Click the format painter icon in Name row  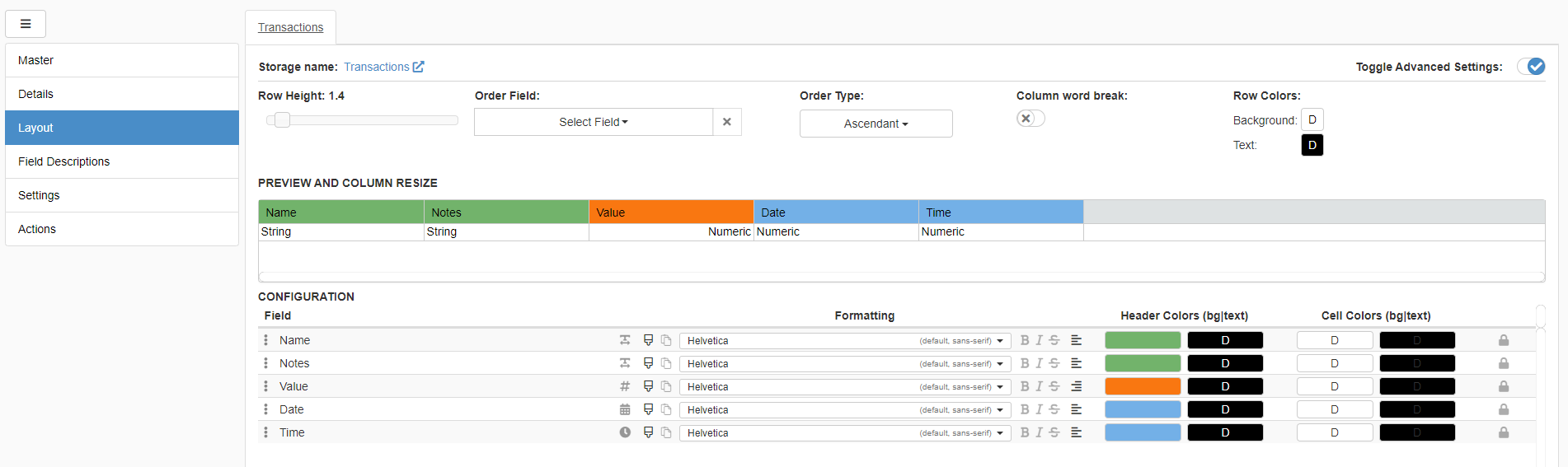point(648,340)
